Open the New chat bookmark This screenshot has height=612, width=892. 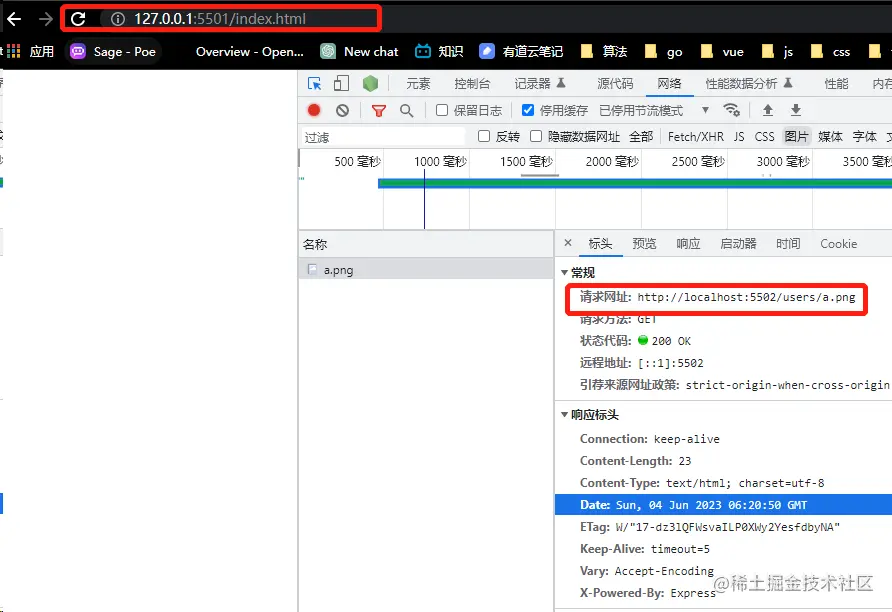pos(360,52)
